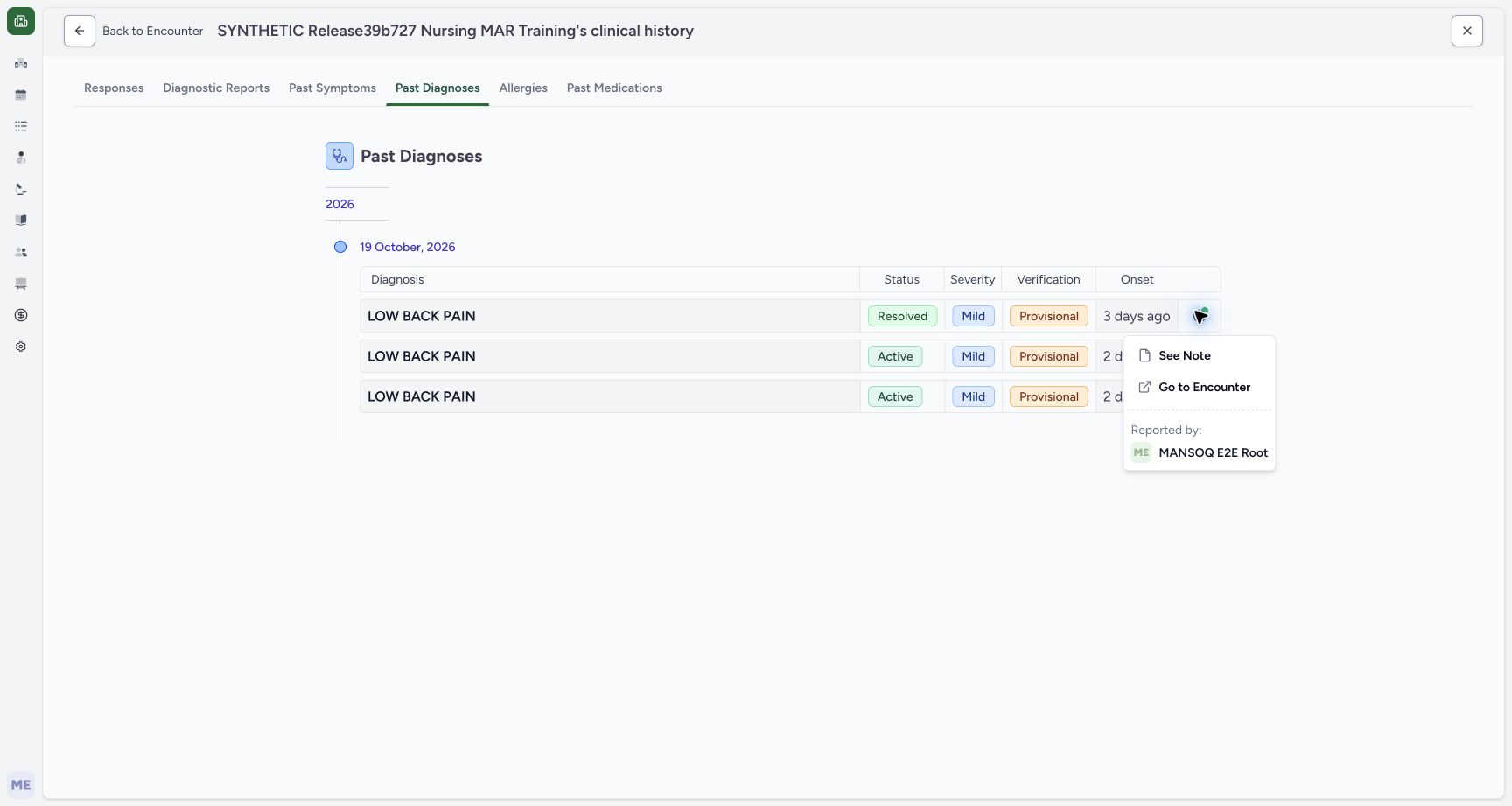Screen dimensions: 1512x806
Task: Open the open-book sidebar icon
Action: [21, 221]
